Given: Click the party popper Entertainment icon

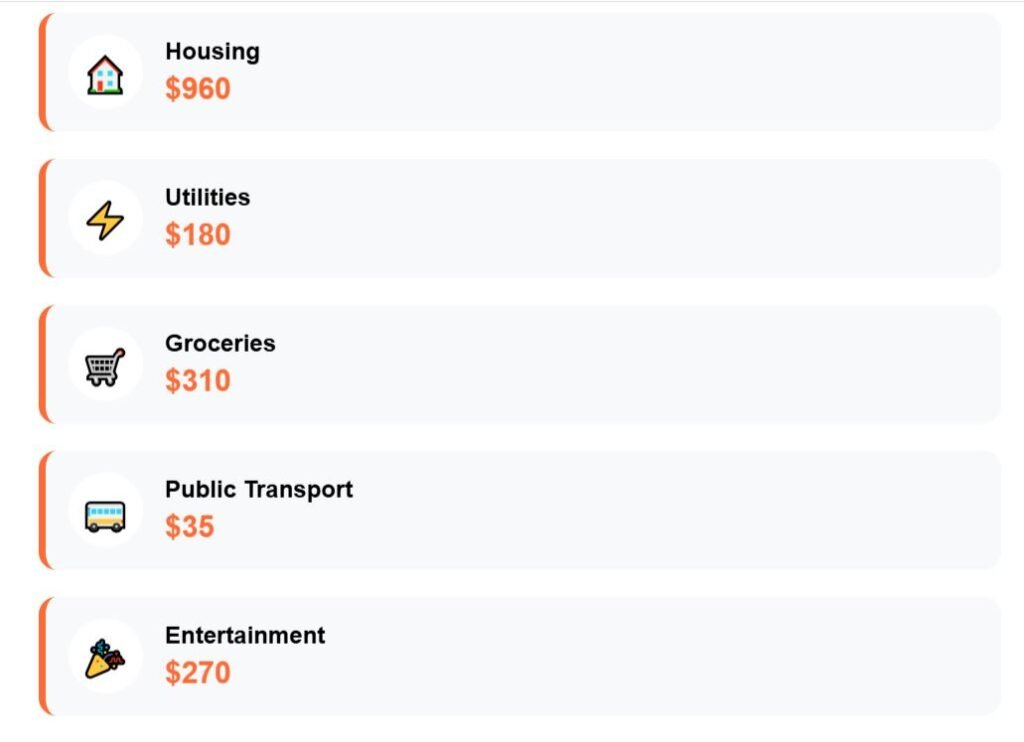Looking at the screenshot, I should pos(105,659).
